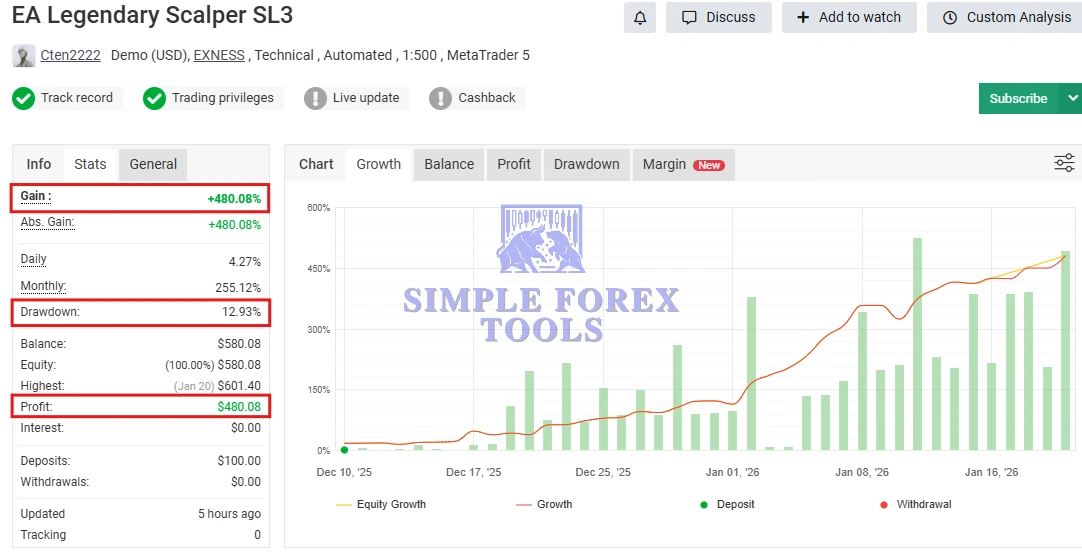
Task: Click the Trading privileges checkmark icon
Action: click(154, 98)
